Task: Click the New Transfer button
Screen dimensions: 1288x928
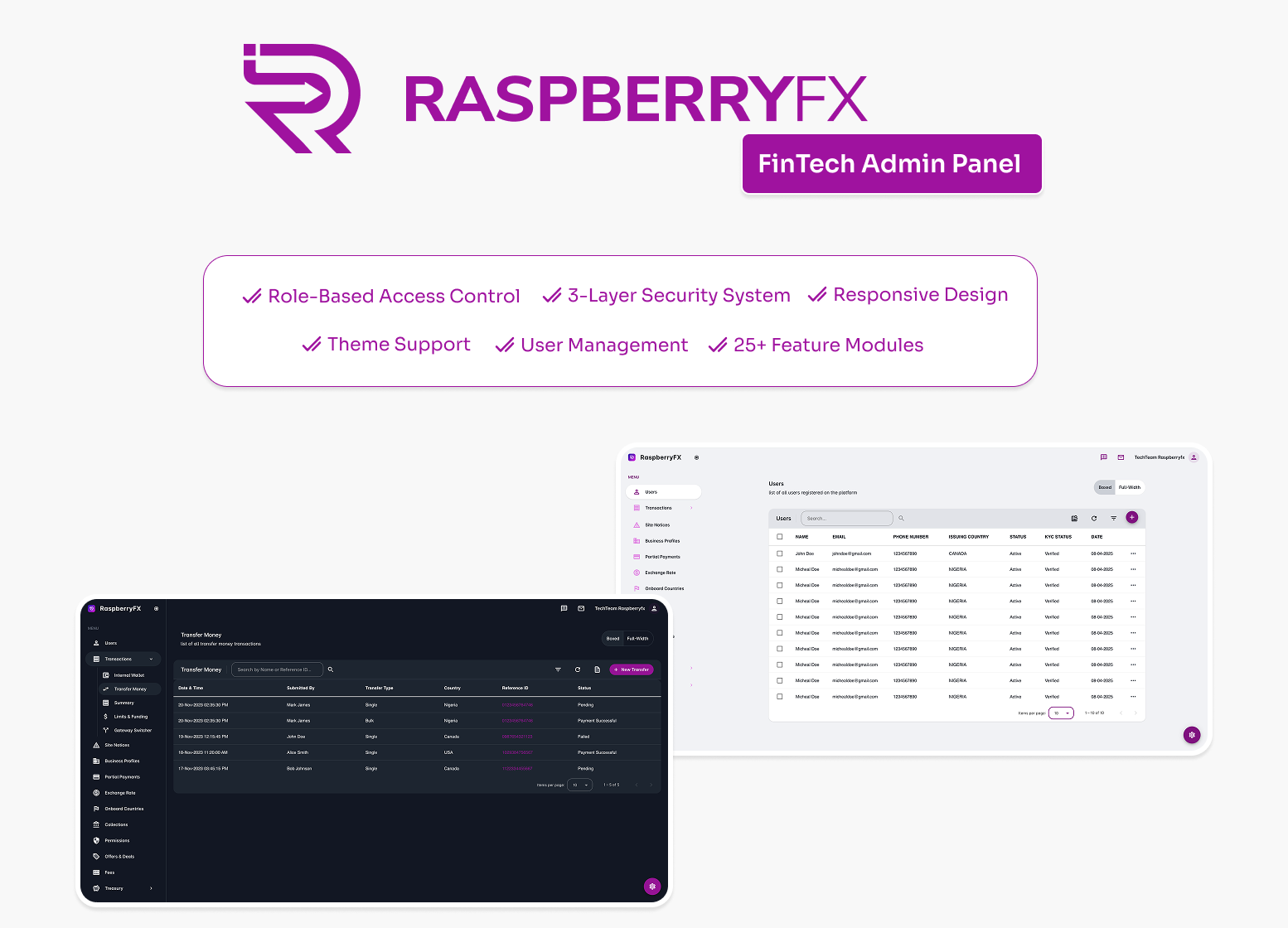Action: tap(632, 669)
